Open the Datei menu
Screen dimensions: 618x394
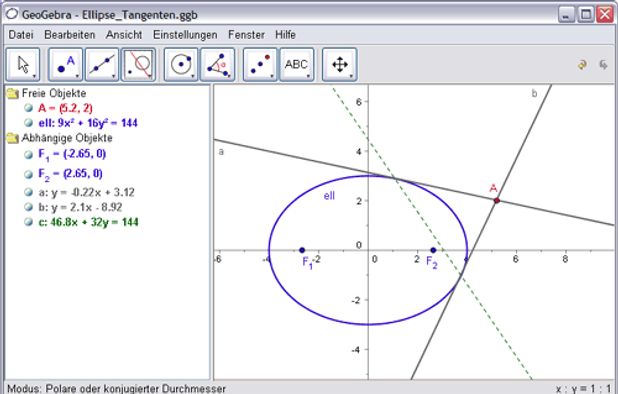click(21, 35)
